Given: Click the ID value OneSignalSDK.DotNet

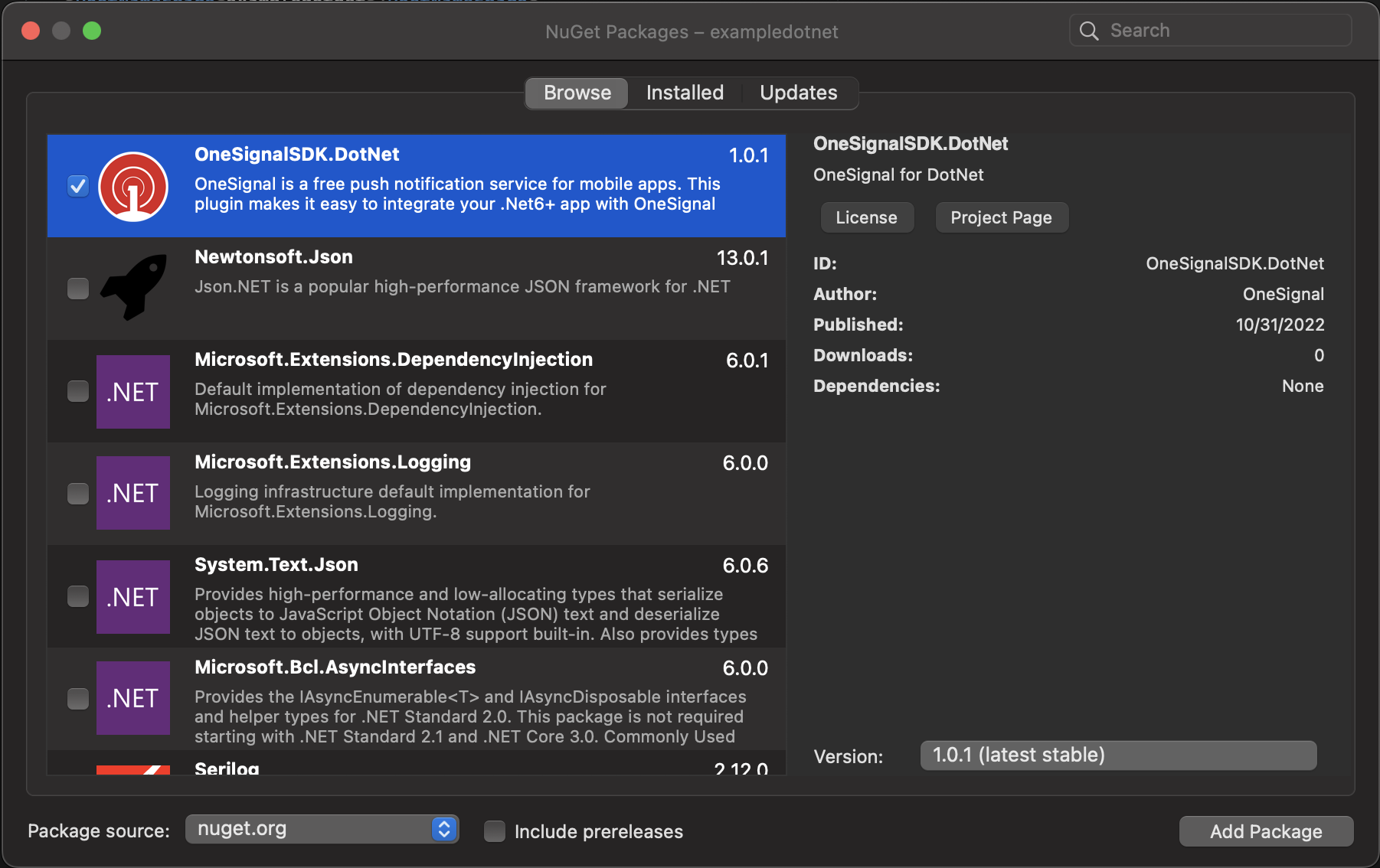Looking at the screenshot, I should click(x=1234, y=263).
